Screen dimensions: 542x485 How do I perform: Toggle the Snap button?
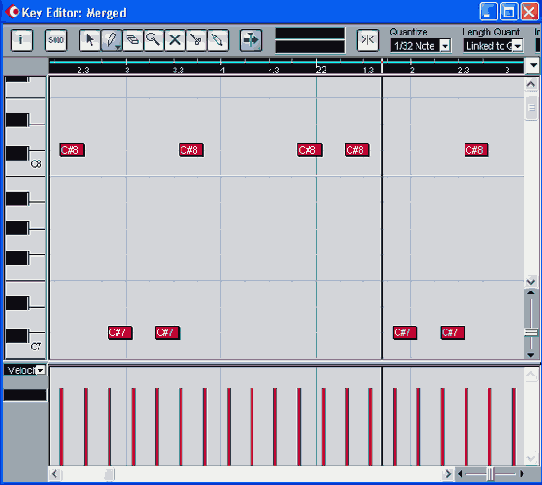367,40
